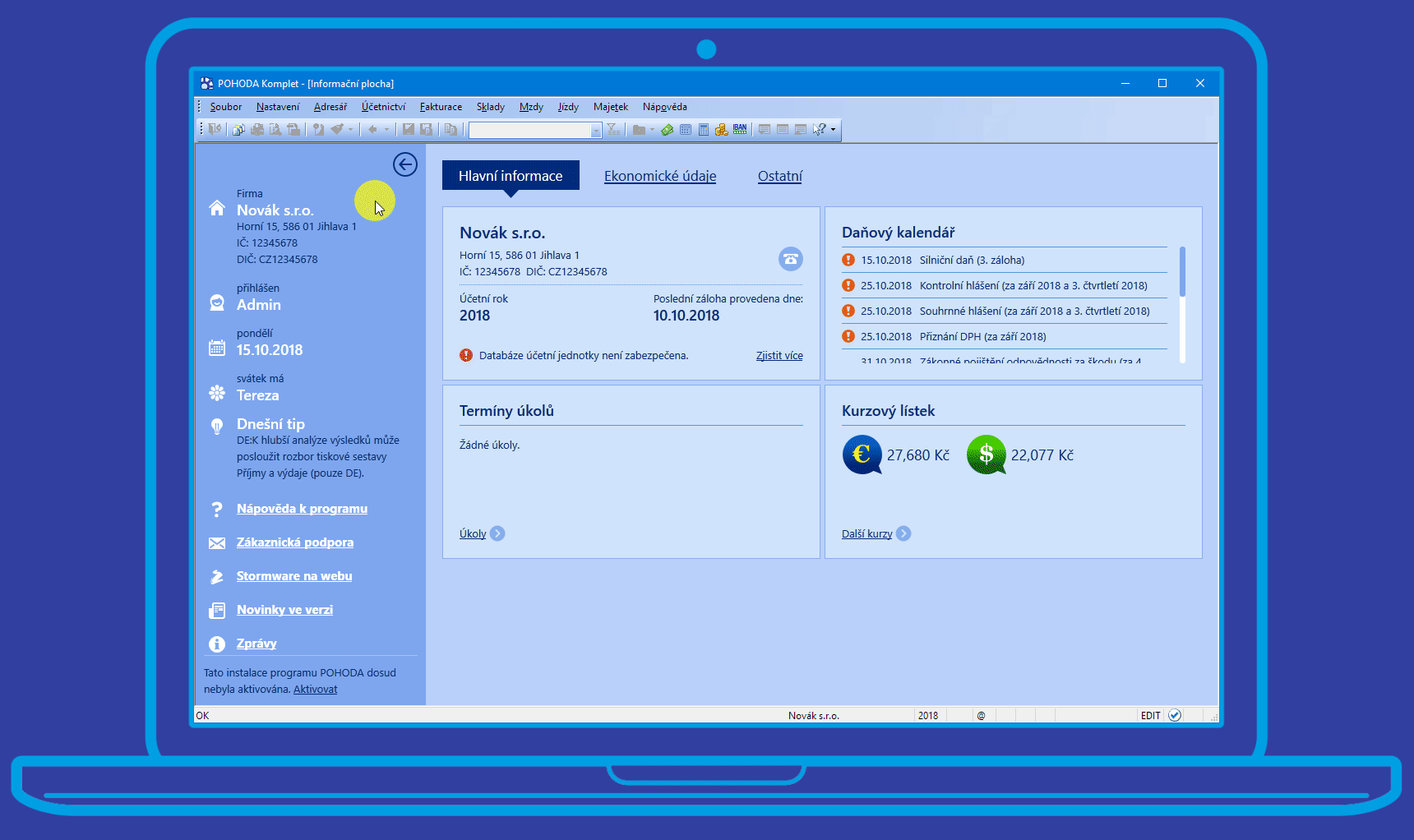Open the Sklady menu
This screenshot has height=840, width=1414.
coord(491,107)
